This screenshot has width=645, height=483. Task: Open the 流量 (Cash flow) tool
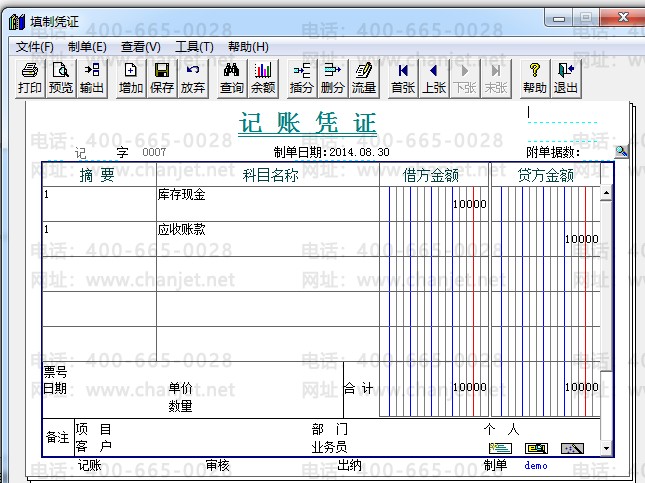(363, 77)
